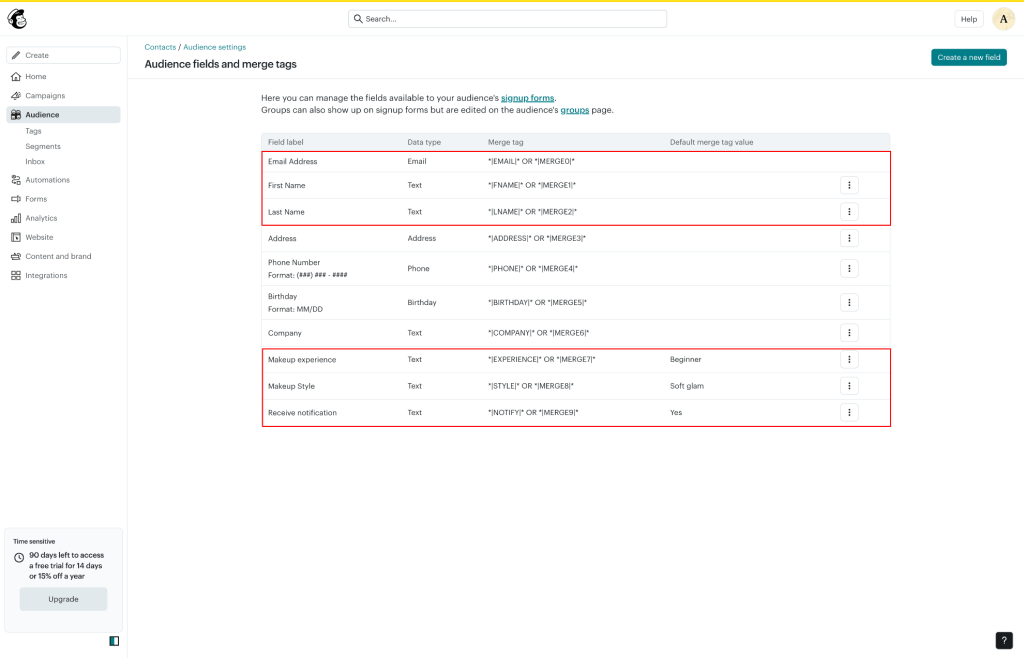Open options menu for Phone Number field
This screenshot has width=1024, height=658.
(x=849, y=268)
